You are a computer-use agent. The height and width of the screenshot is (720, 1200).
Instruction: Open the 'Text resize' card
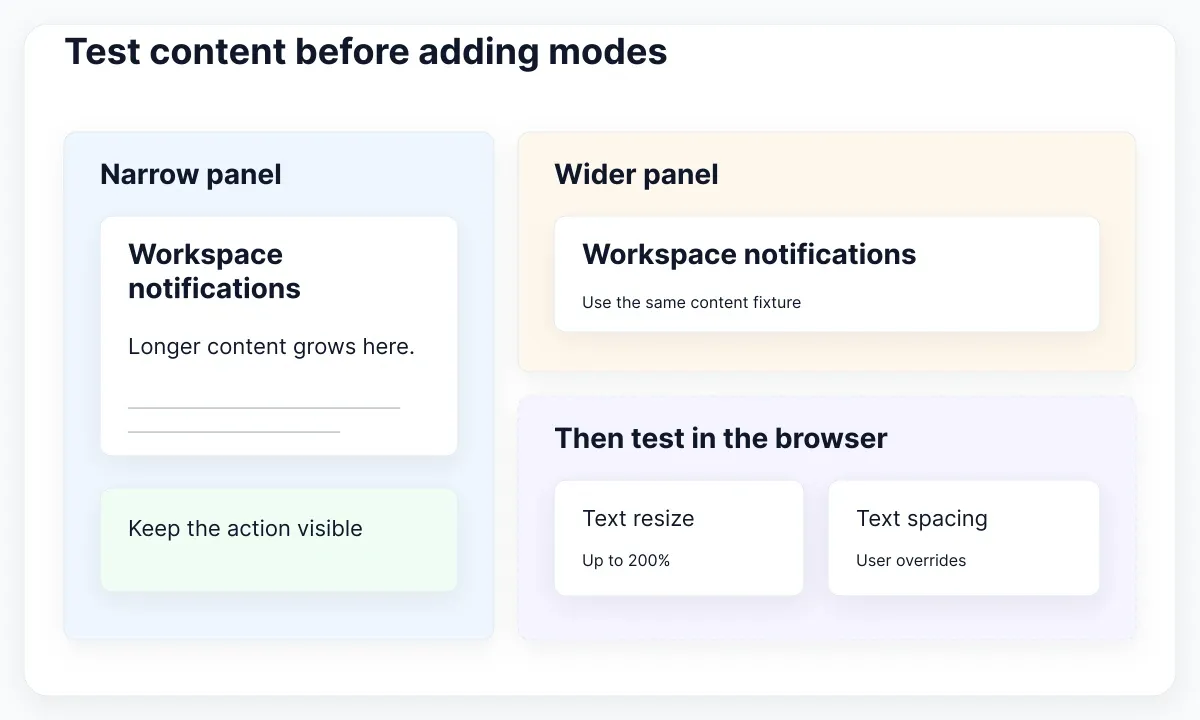[x=679, y=538]
